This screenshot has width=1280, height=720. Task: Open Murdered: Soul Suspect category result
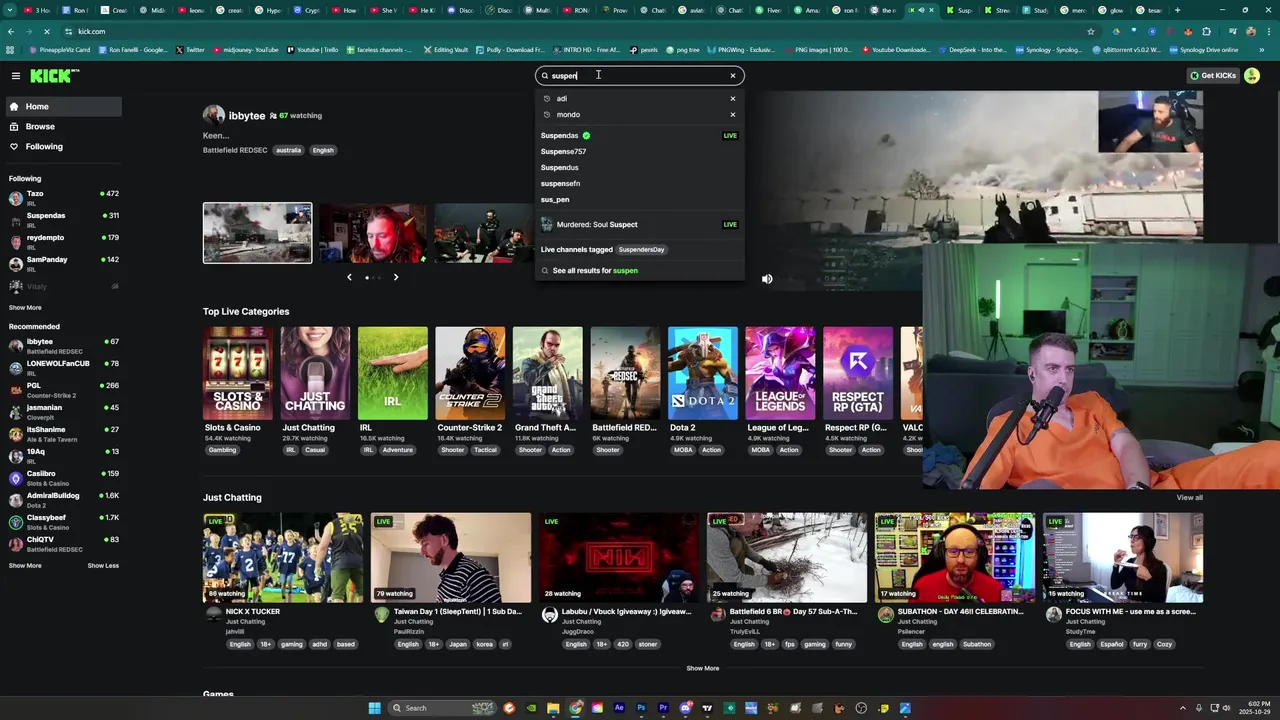pos(639,224)
